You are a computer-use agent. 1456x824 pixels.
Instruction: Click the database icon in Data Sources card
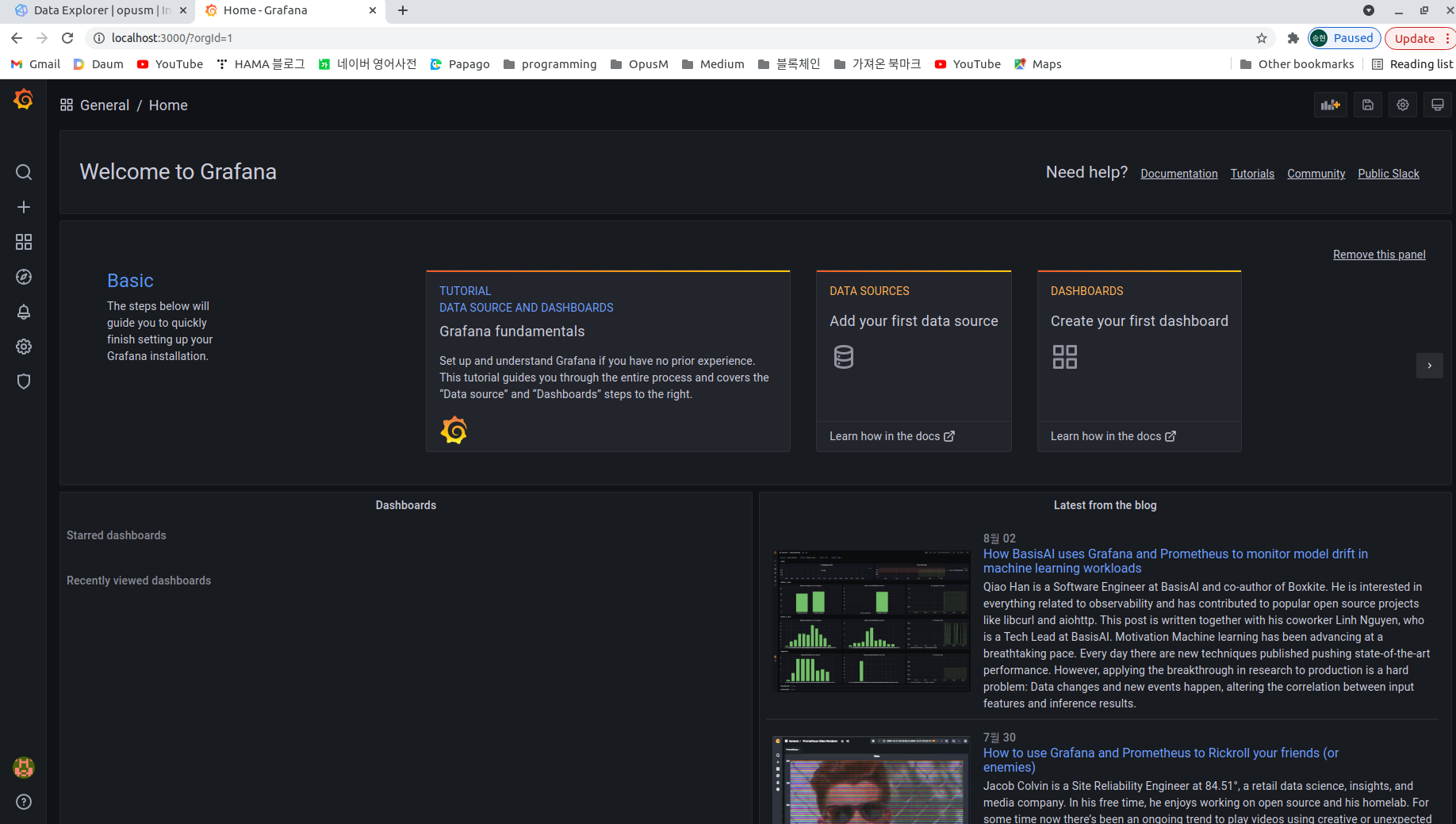click(844, 357)
